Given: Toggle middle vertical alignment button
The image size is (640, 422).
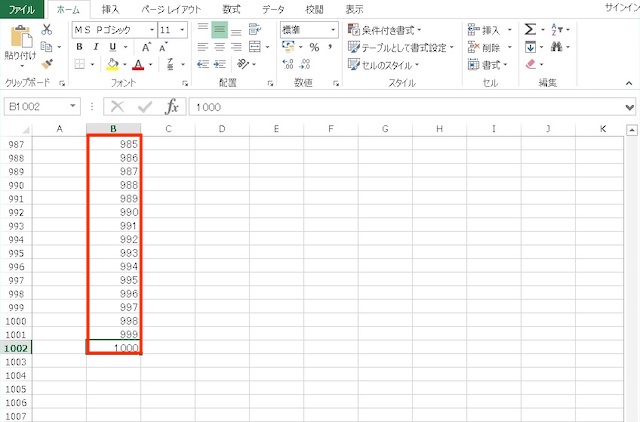Looking at the screenshot, I should (219, 30).
